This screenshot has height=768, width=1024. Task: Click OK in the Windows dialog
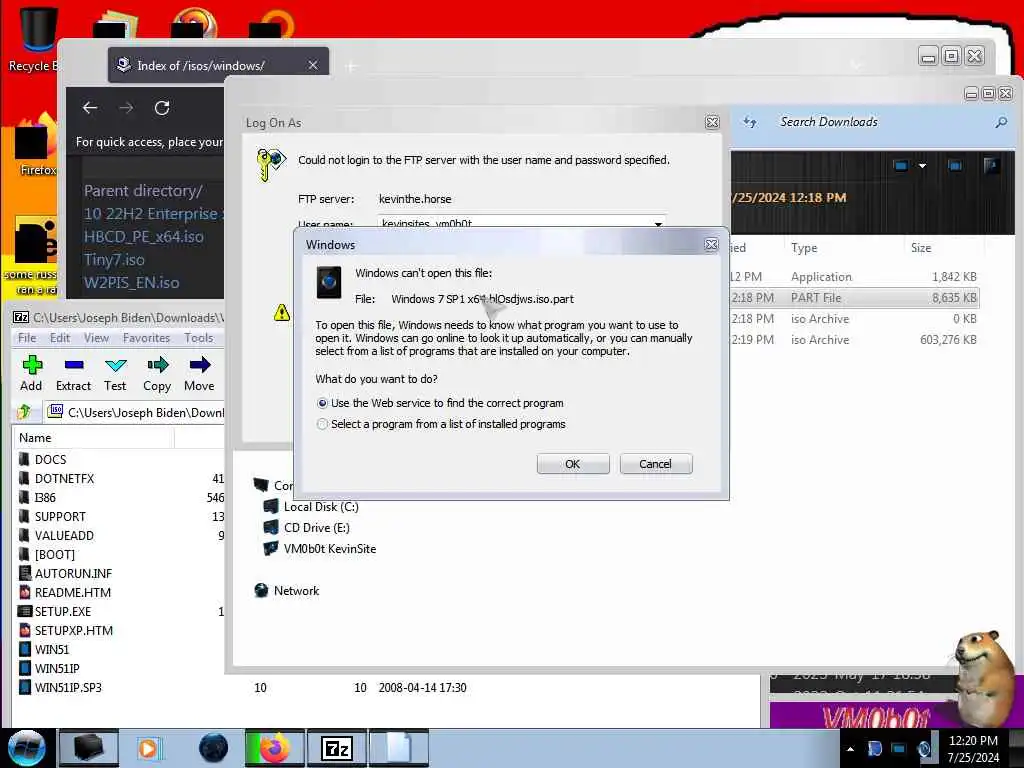[x=573, y=464]
